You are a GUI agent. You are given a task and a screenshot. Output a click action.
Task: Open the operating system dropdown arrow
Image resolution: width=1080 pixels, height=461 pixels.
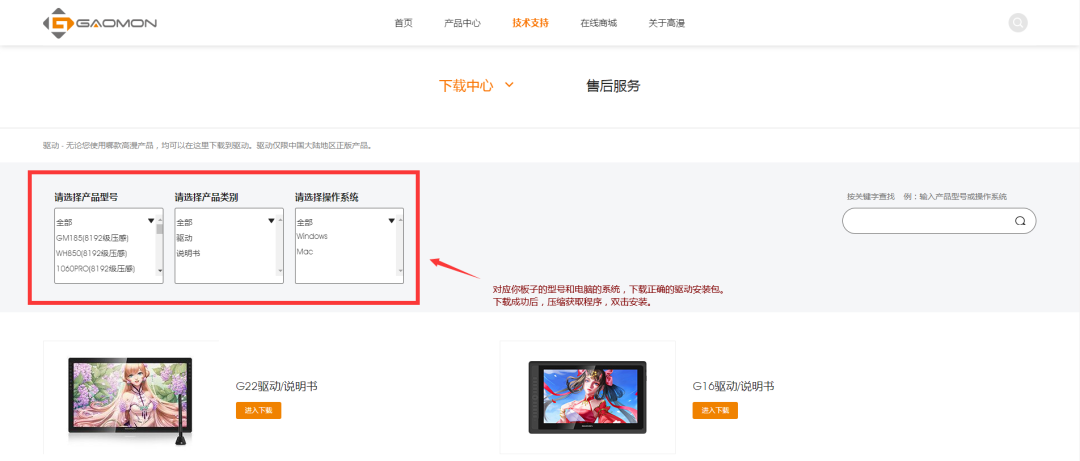point(391,221)
